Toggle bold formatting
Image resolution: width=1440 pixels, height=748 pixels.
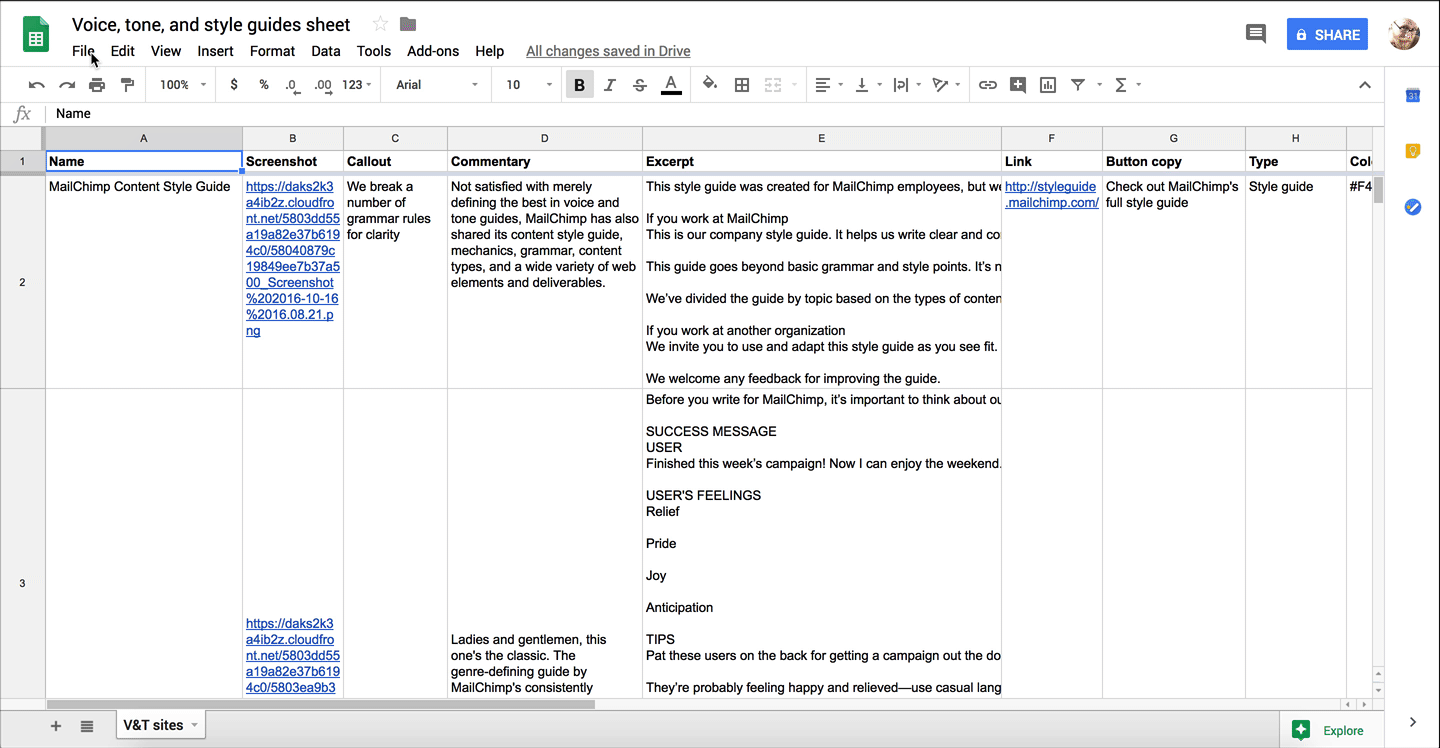tap(579, 85)
